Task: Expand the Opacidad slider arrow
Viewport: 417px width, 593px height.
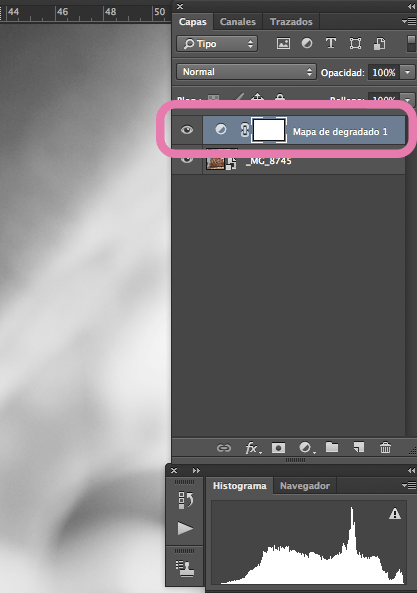Action: tap(408, 72)
